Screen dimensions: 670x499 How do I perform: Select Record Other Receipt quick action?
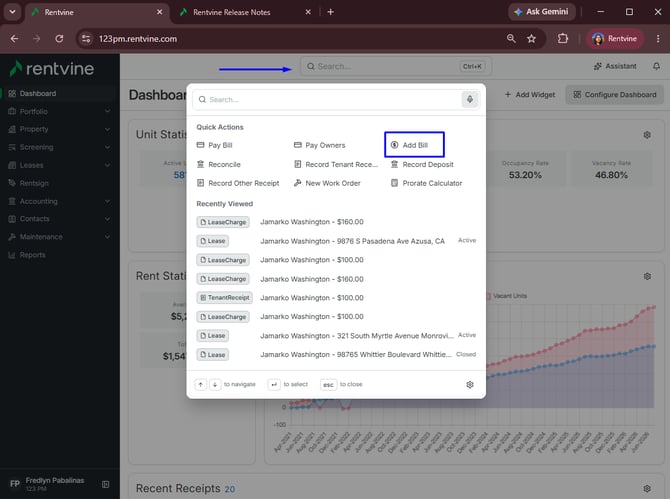point(238,183)
